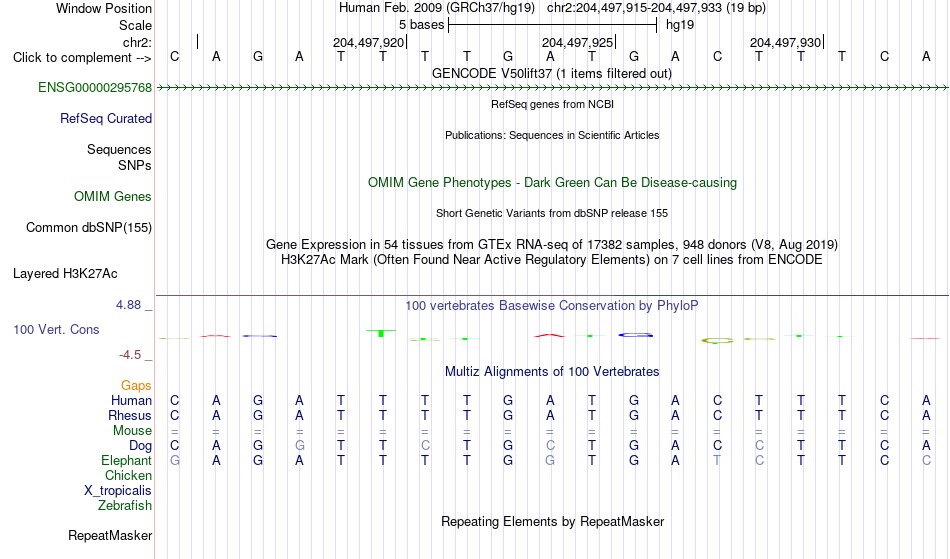Click the first base G in the Elephant row
The height and width of the screenshot is (559, 950).
[x=174, y=461]
